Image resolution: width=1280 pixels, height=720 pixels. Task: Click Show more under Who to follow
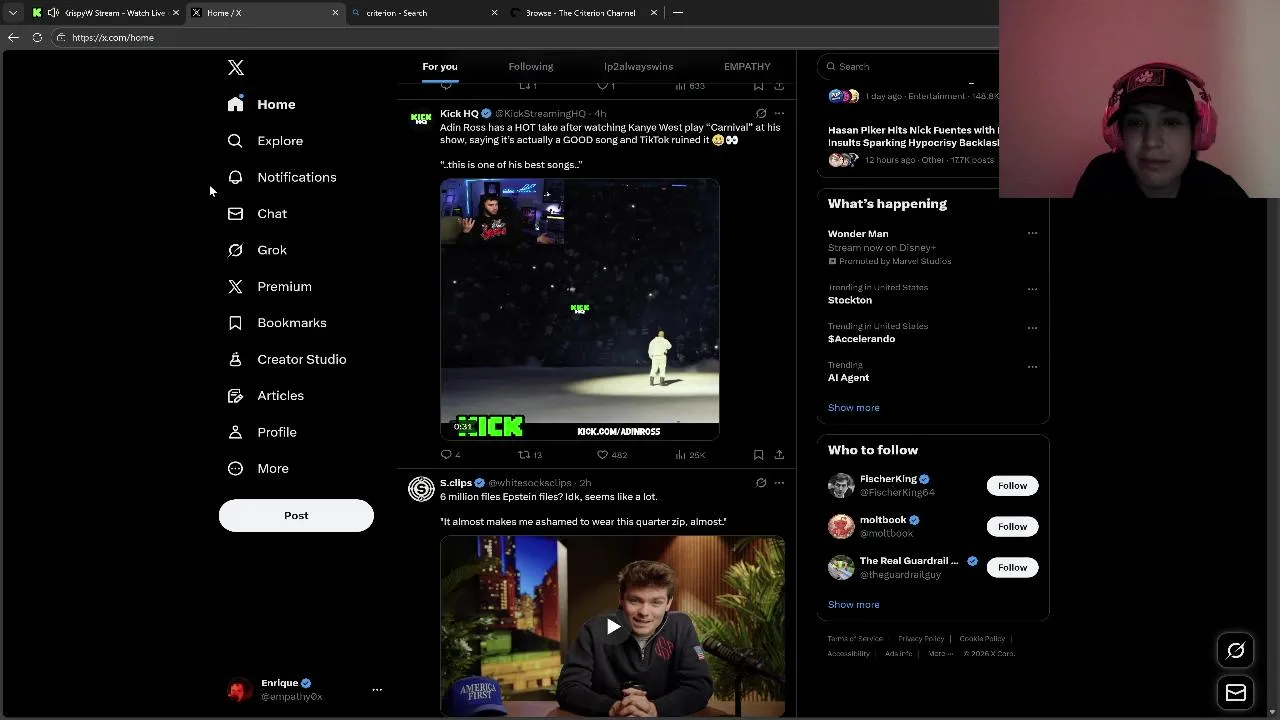pos(854,605)
